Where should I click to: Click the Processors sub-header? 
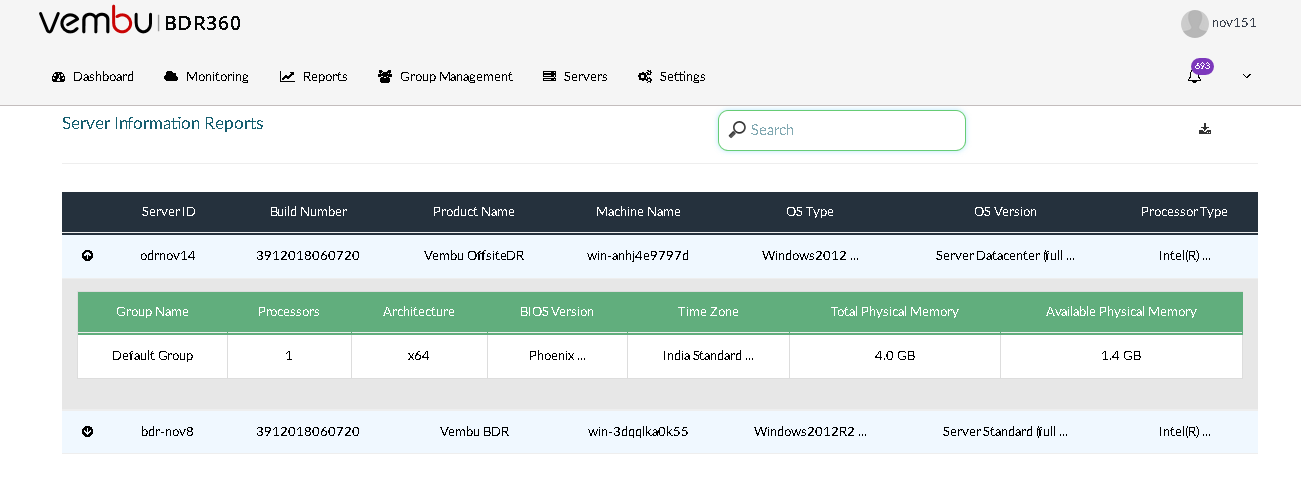[289, 312]
